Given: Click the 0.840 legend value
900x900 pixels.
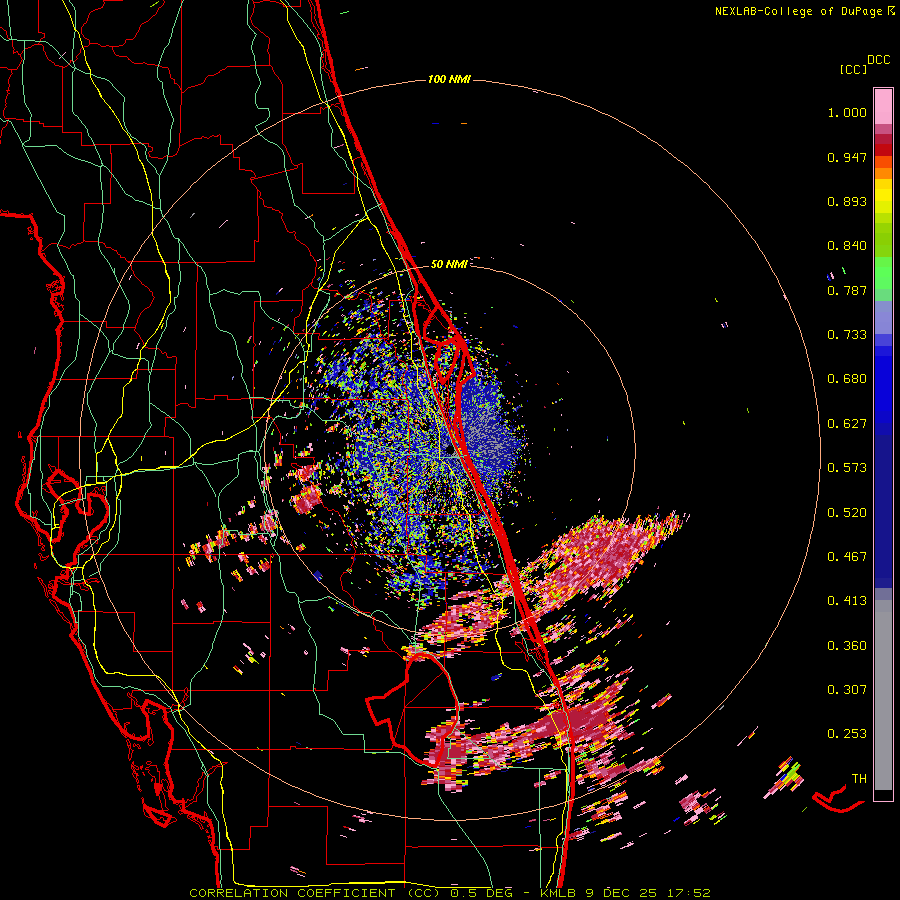Looking at the screenshot, I should click(847, 246).
